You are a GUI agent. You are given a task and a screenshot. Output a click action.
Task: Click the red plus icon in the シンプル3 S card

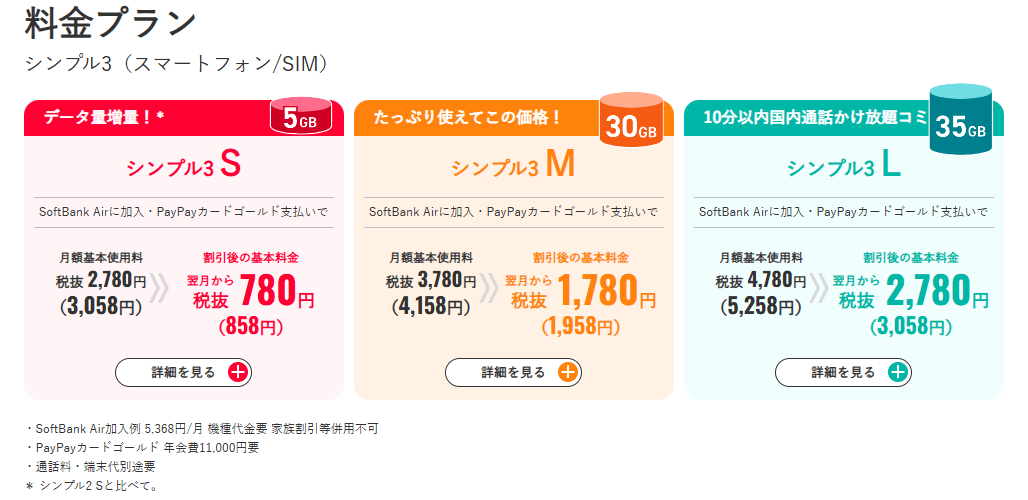coord(237,373)
